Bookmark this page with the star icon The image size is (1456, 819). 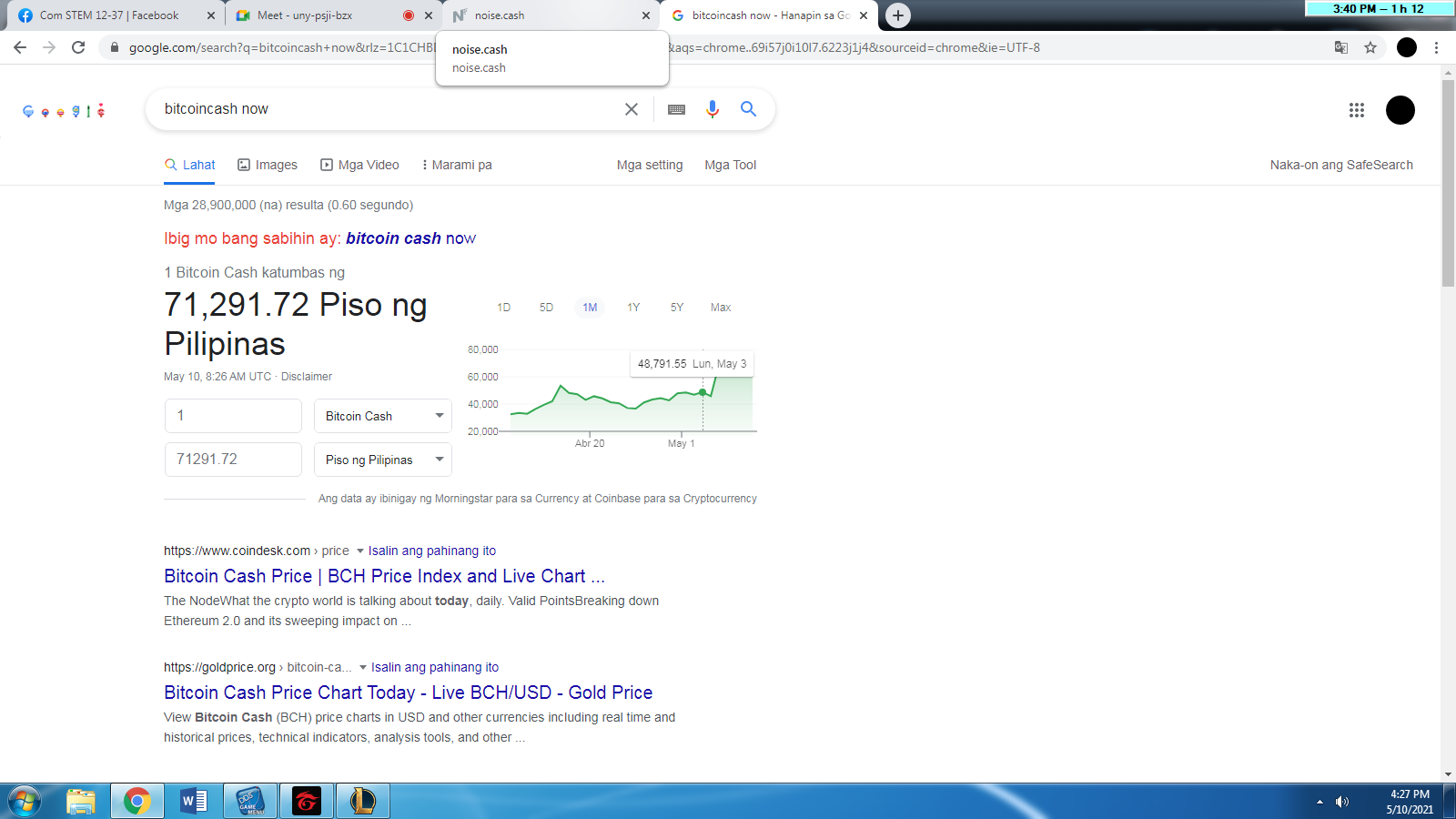[1370, 47]
